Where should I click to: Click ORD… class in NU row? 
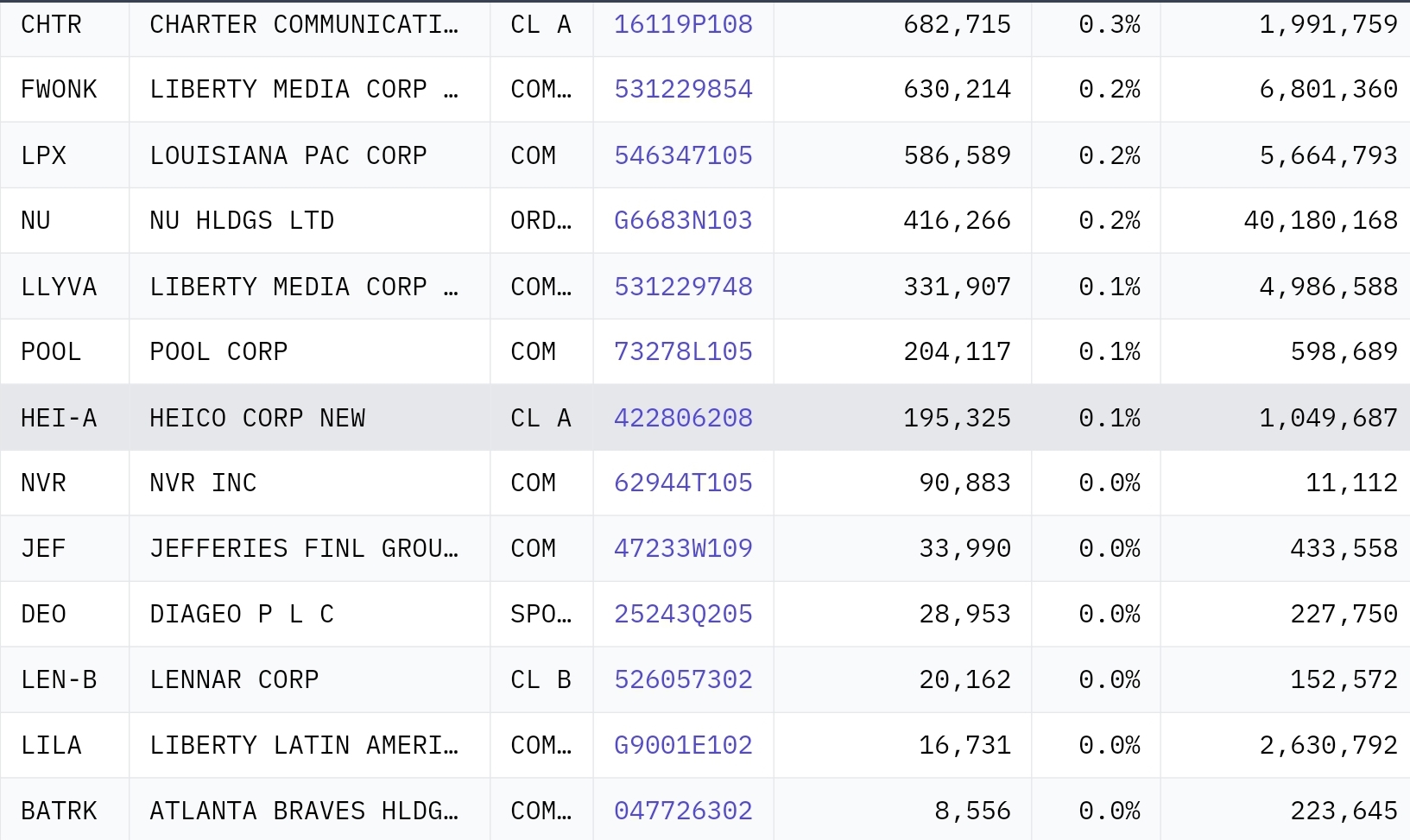pos(541,220)
